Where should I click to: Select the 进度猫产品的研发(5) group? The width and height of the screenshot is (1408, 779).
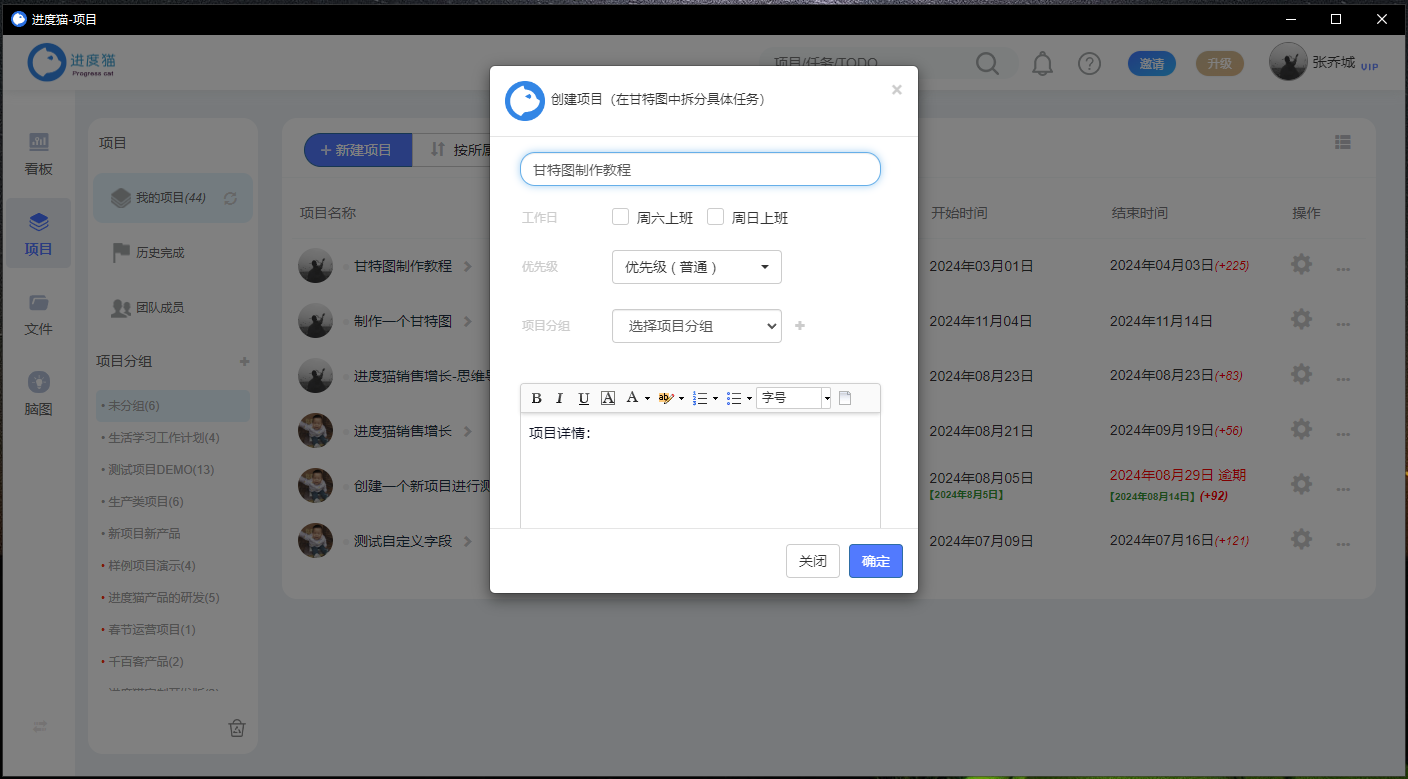pos(163,598)
